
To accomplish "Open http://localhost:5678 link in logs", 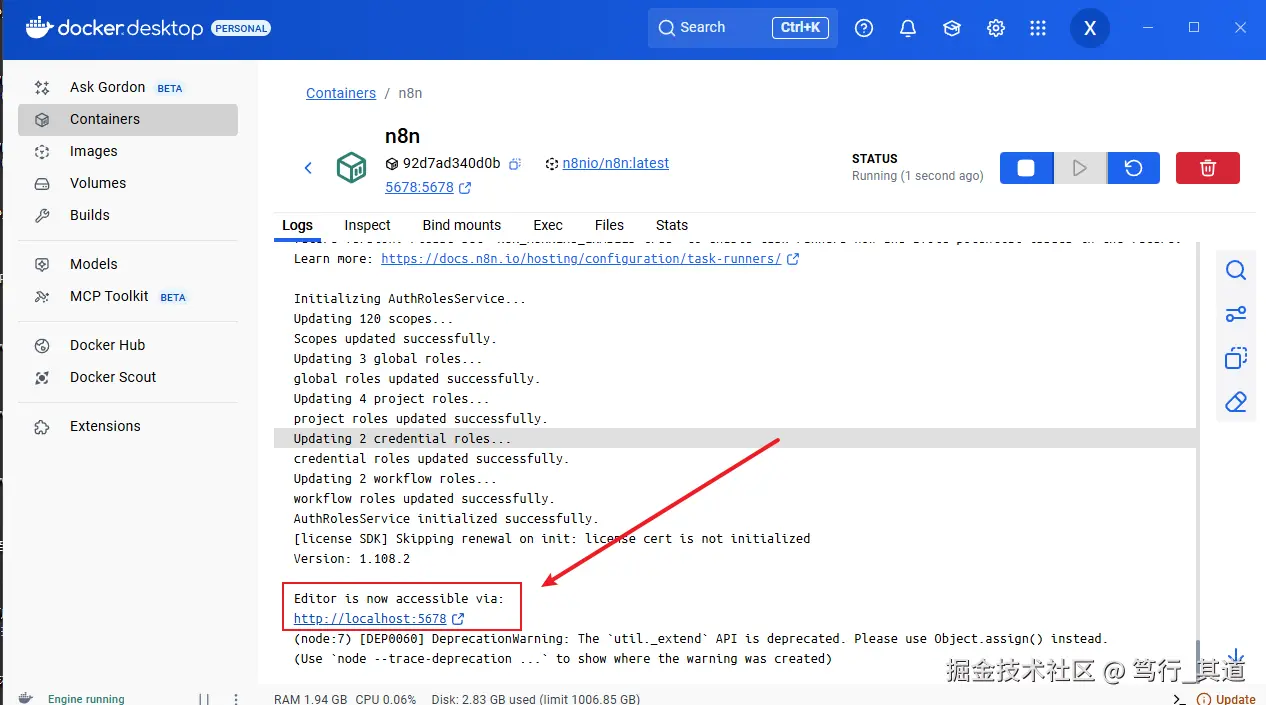I will (370, 619).
